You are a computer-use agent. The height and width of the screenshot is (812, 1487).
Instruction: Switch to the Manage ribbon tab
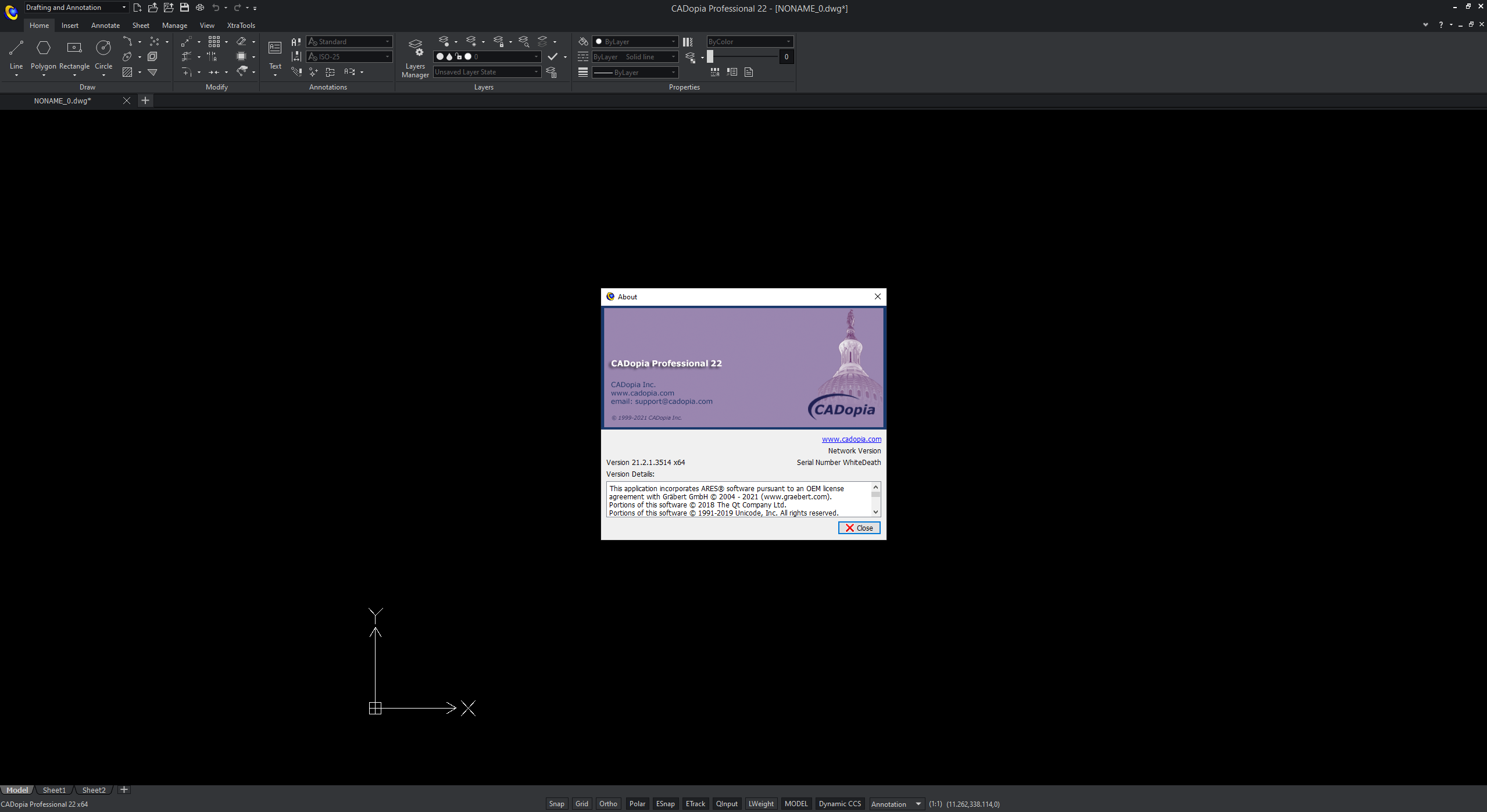coord(174,25)
